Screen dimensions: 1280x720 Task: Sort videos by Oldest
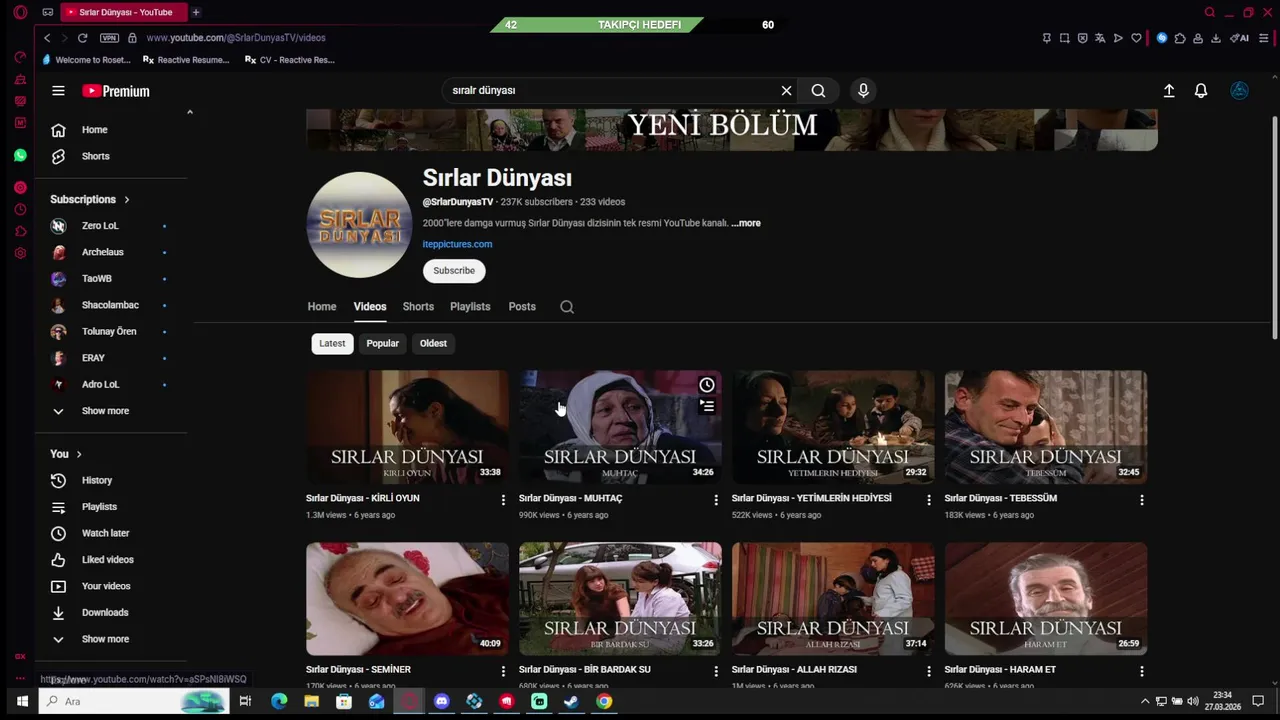[433, 343]
